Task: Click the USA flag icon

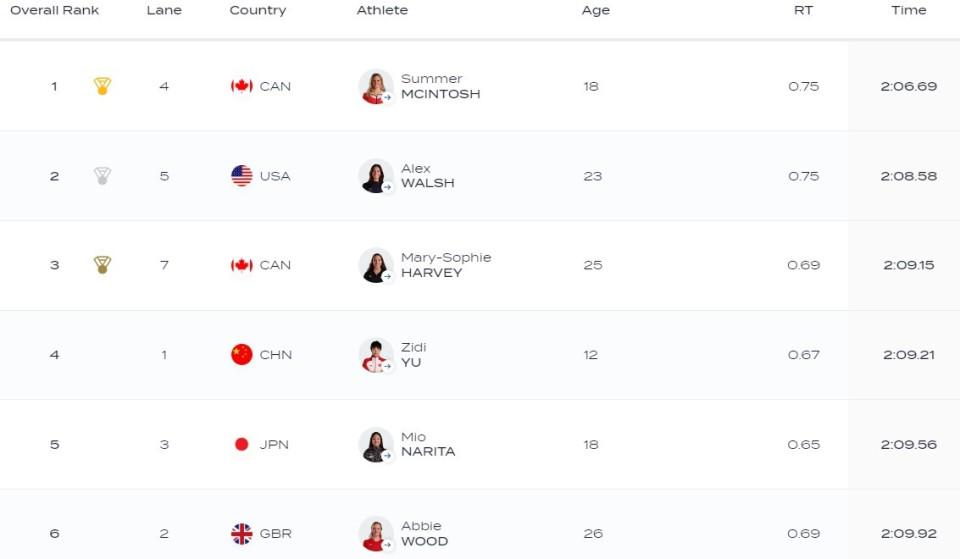Action: [242, 176]
